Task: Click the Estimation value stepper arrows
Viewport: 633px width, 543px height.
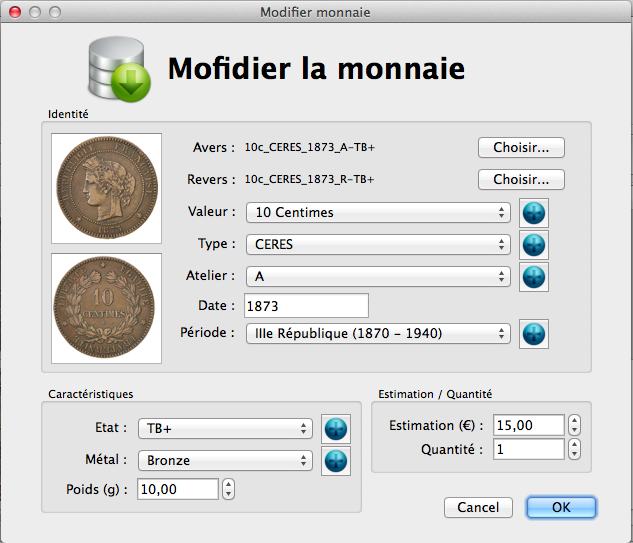Action: (x=574, y=426)
